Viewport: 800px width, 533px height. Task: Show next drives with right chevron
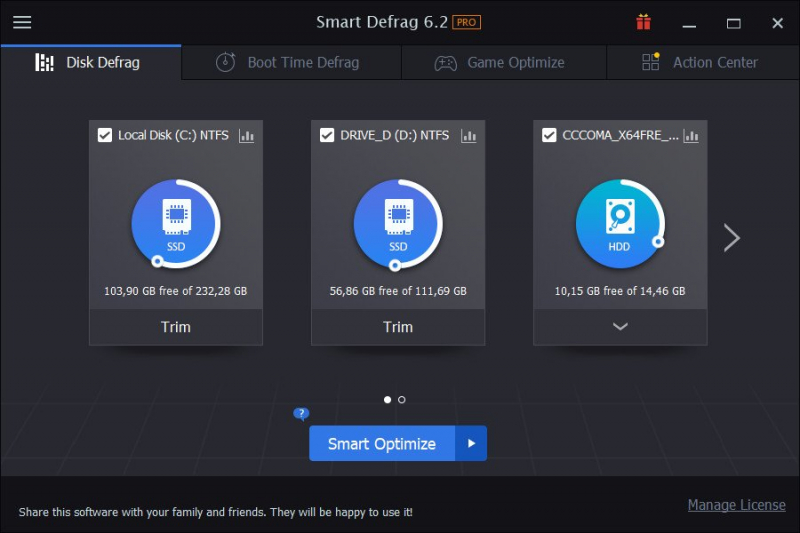(732, 237)
